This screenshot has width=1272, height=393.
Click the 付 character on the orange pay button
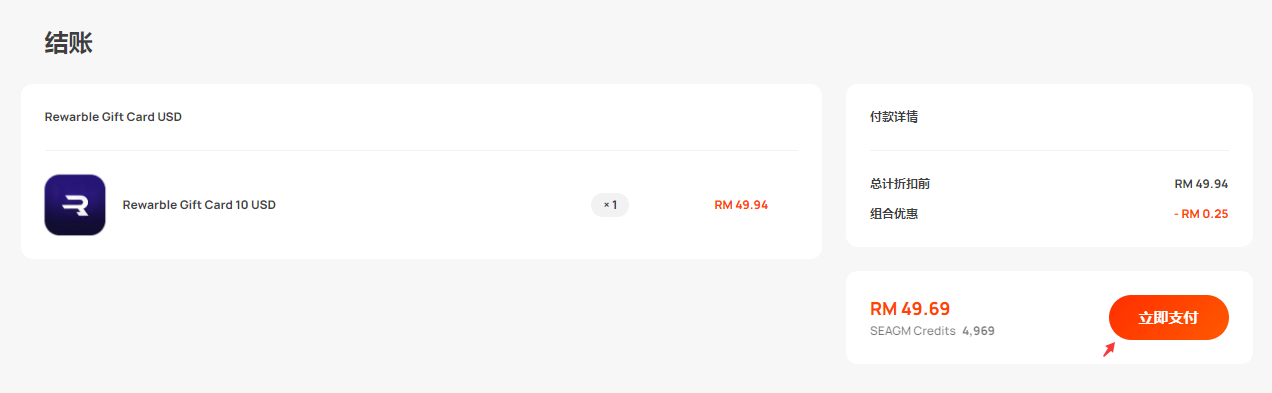pos(1191,318)
